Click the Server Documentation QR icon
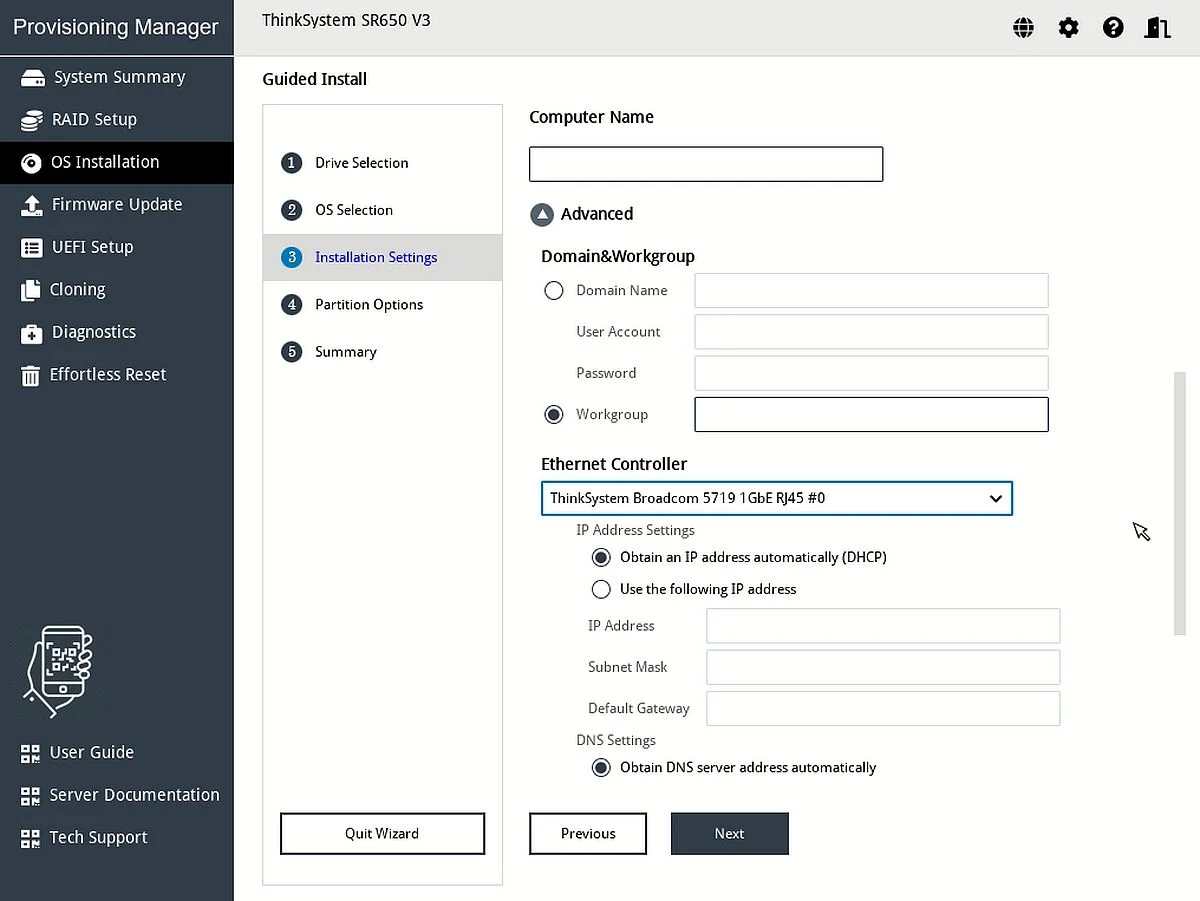Image resolution: width=1200 pixels, height=901 pixels. click(30, 796)
